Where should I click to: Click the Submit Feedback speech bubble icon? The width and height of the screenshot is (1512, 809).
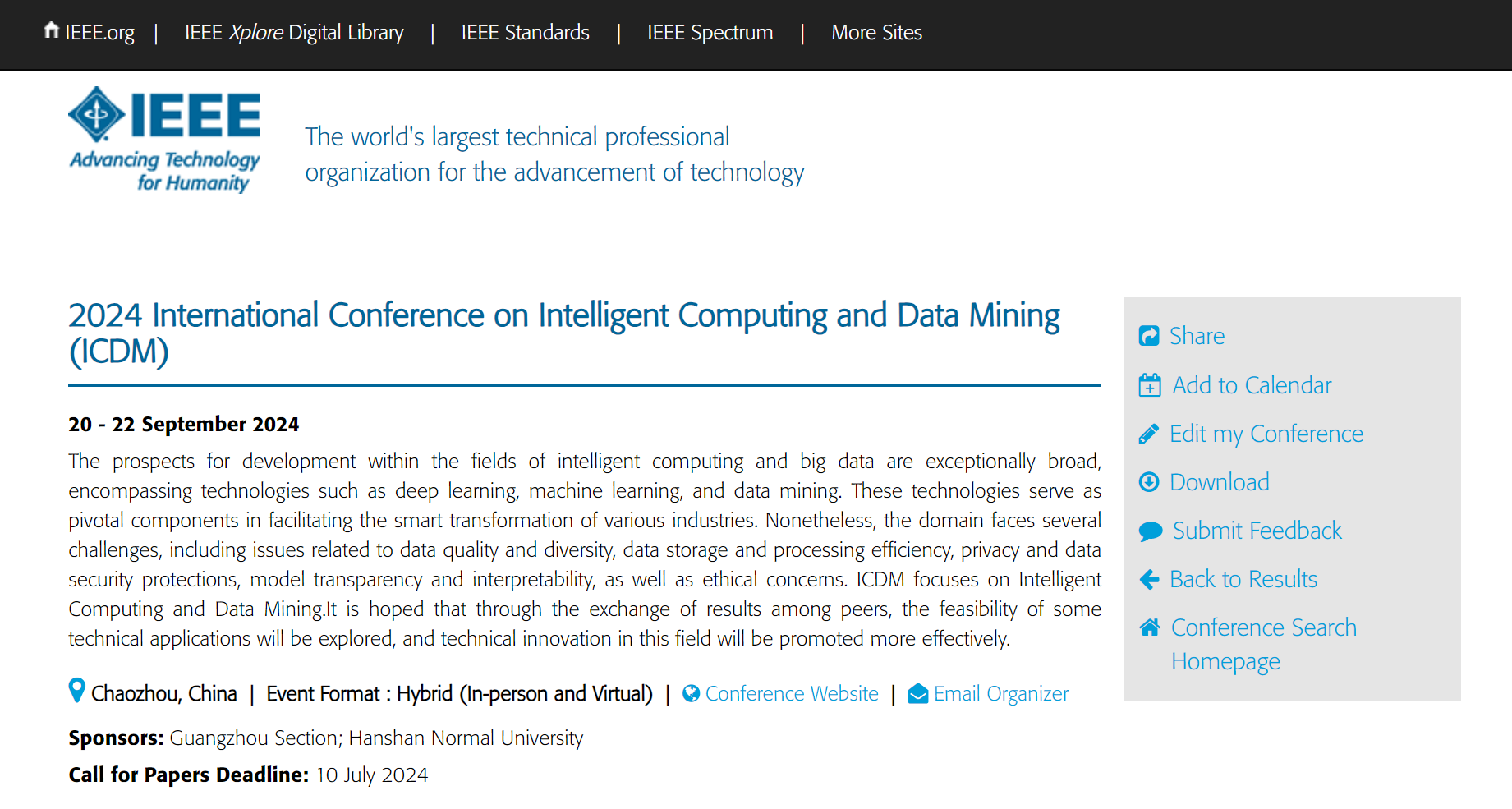(x=1151, y=531)
